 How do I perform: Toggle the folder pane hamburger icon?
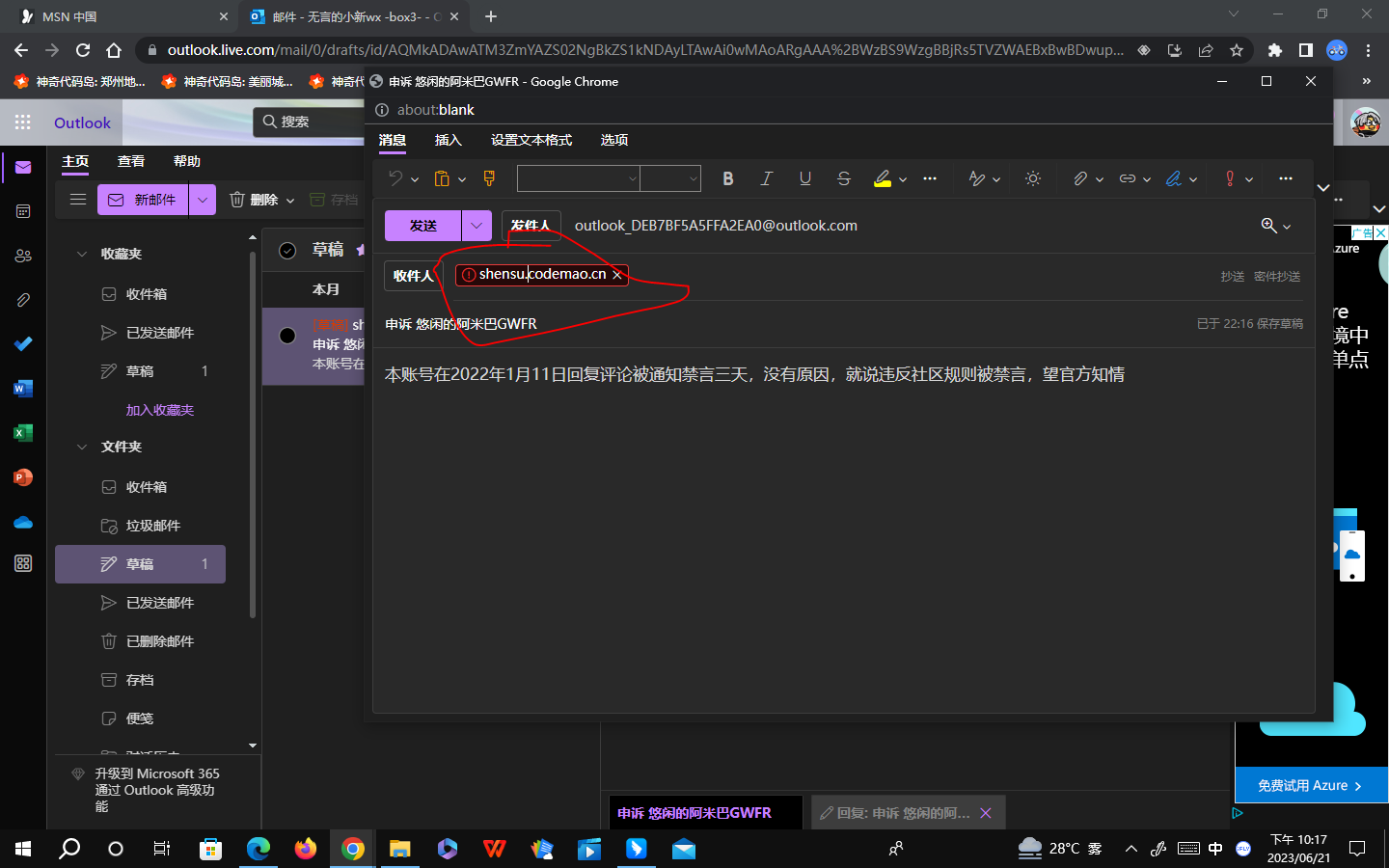click(78, 200)
